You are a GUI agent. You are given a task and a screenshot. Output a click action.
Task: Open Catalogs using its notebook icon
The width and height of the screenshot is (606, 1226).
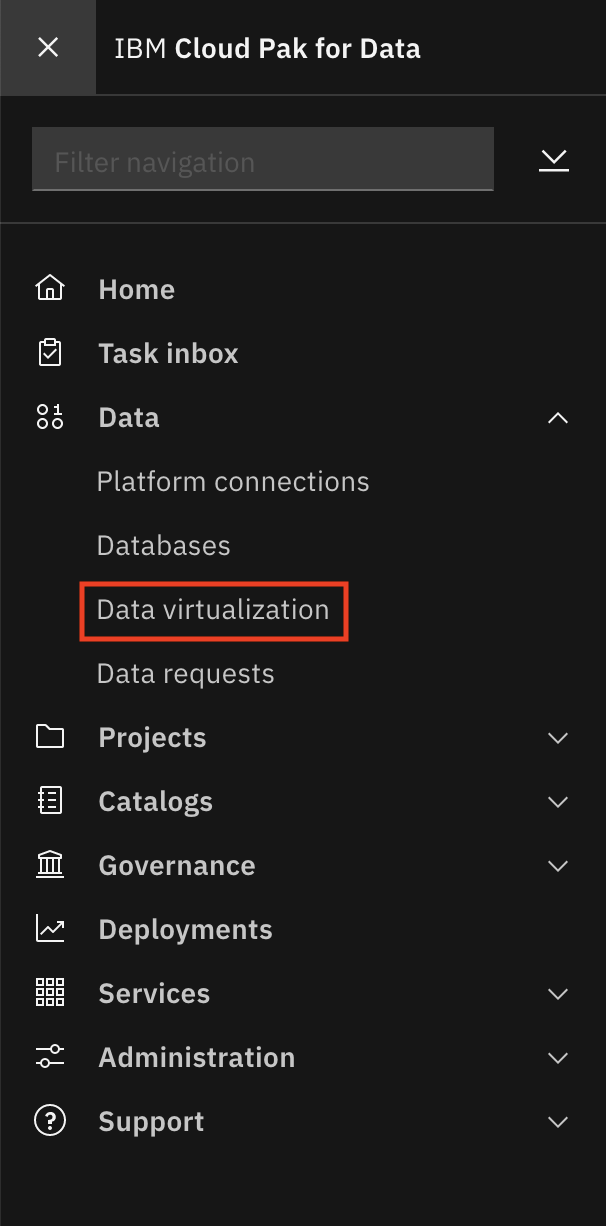click(x=50, y=801)
